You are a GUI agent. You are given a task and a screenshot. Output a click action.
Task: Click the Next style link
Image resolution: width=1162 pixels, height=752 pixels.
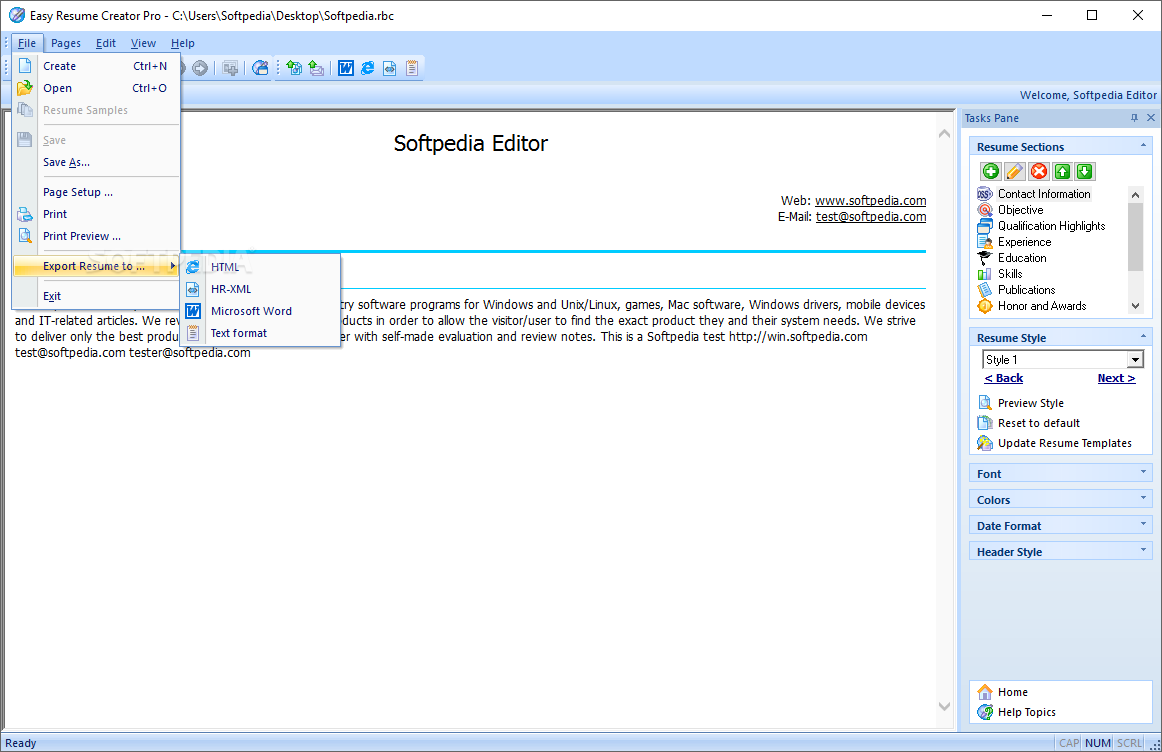1116,378
